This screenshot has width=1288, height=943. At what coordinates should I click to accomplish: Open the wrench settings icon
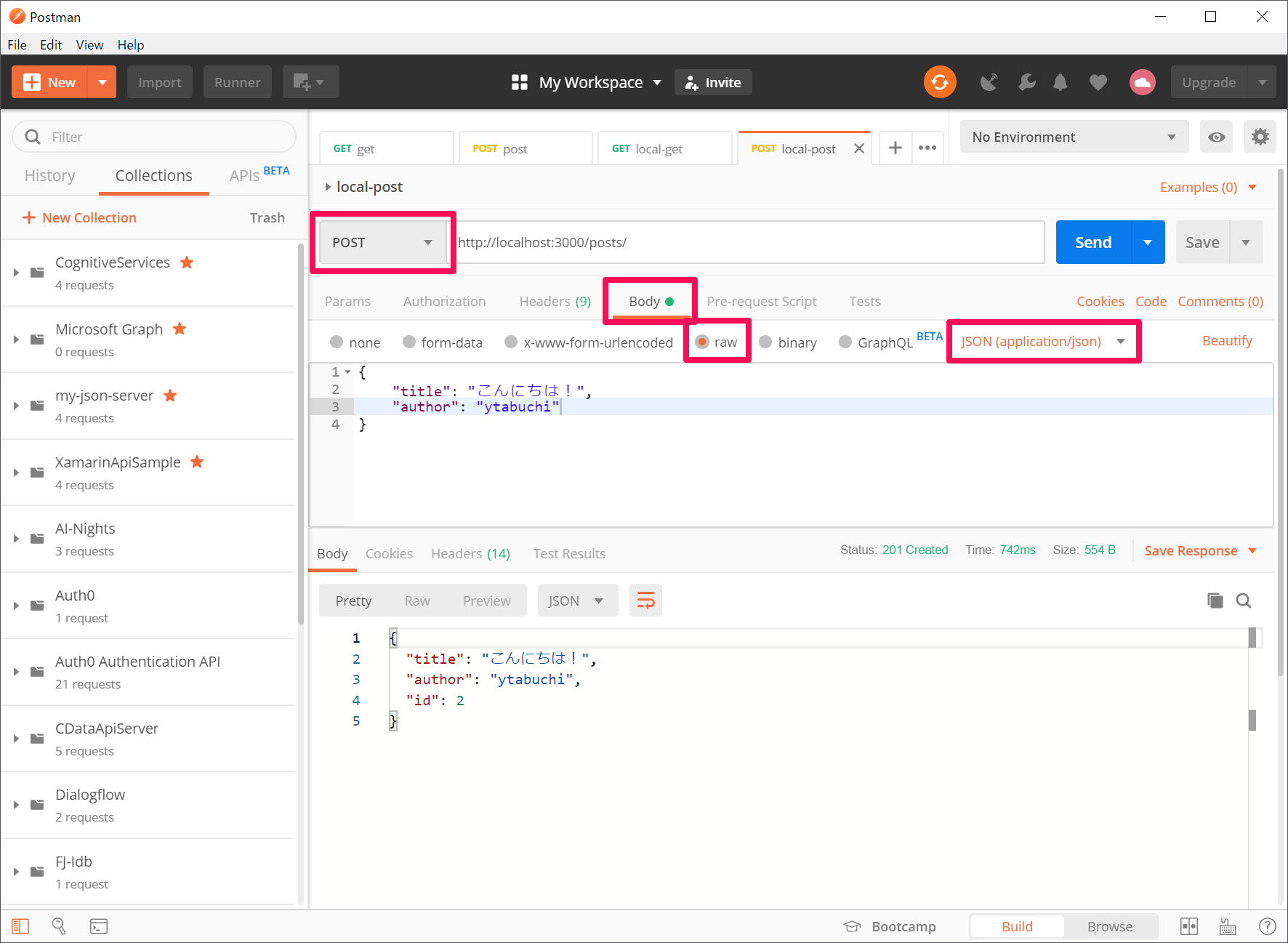coord(1026,82)
